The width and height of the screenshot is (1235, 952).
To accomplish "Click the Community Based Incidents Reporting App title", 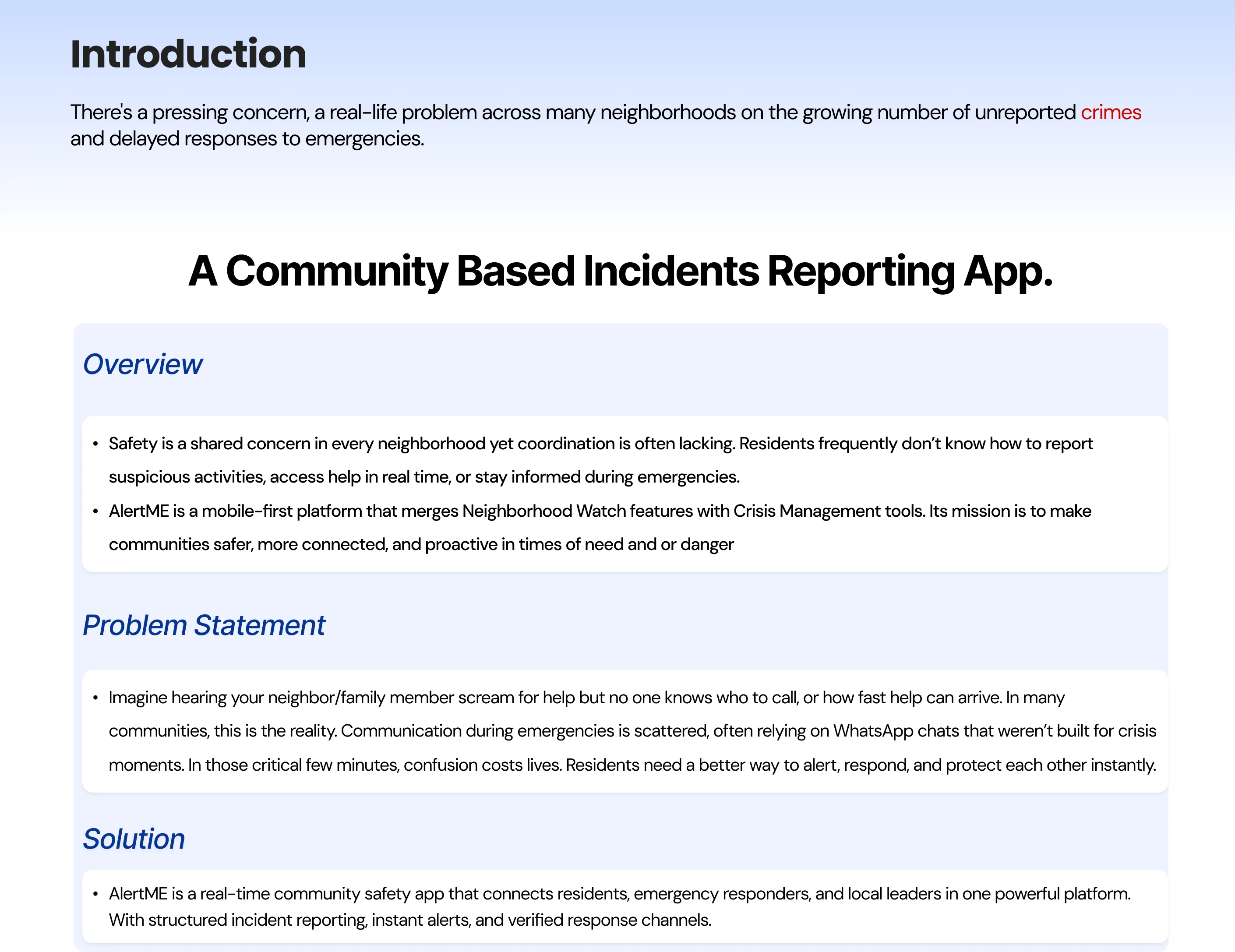I will click(x=620, y=271).
